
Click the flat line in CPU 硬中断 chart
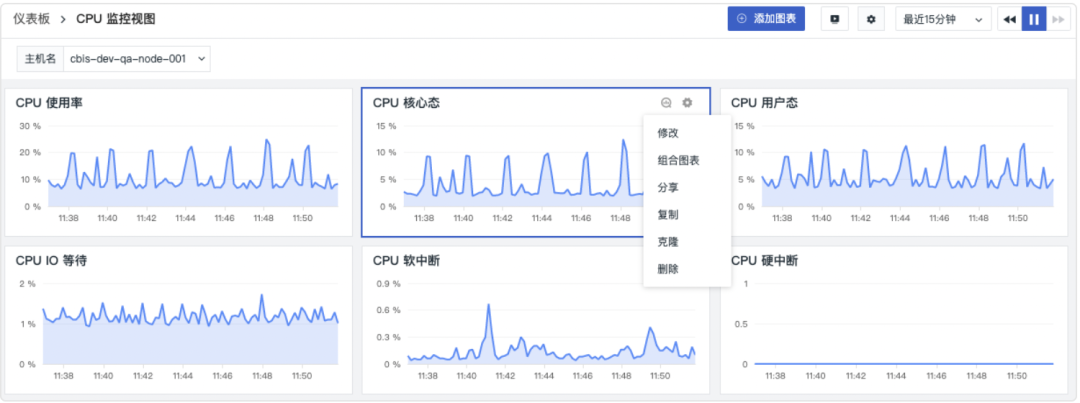(904, 363)
